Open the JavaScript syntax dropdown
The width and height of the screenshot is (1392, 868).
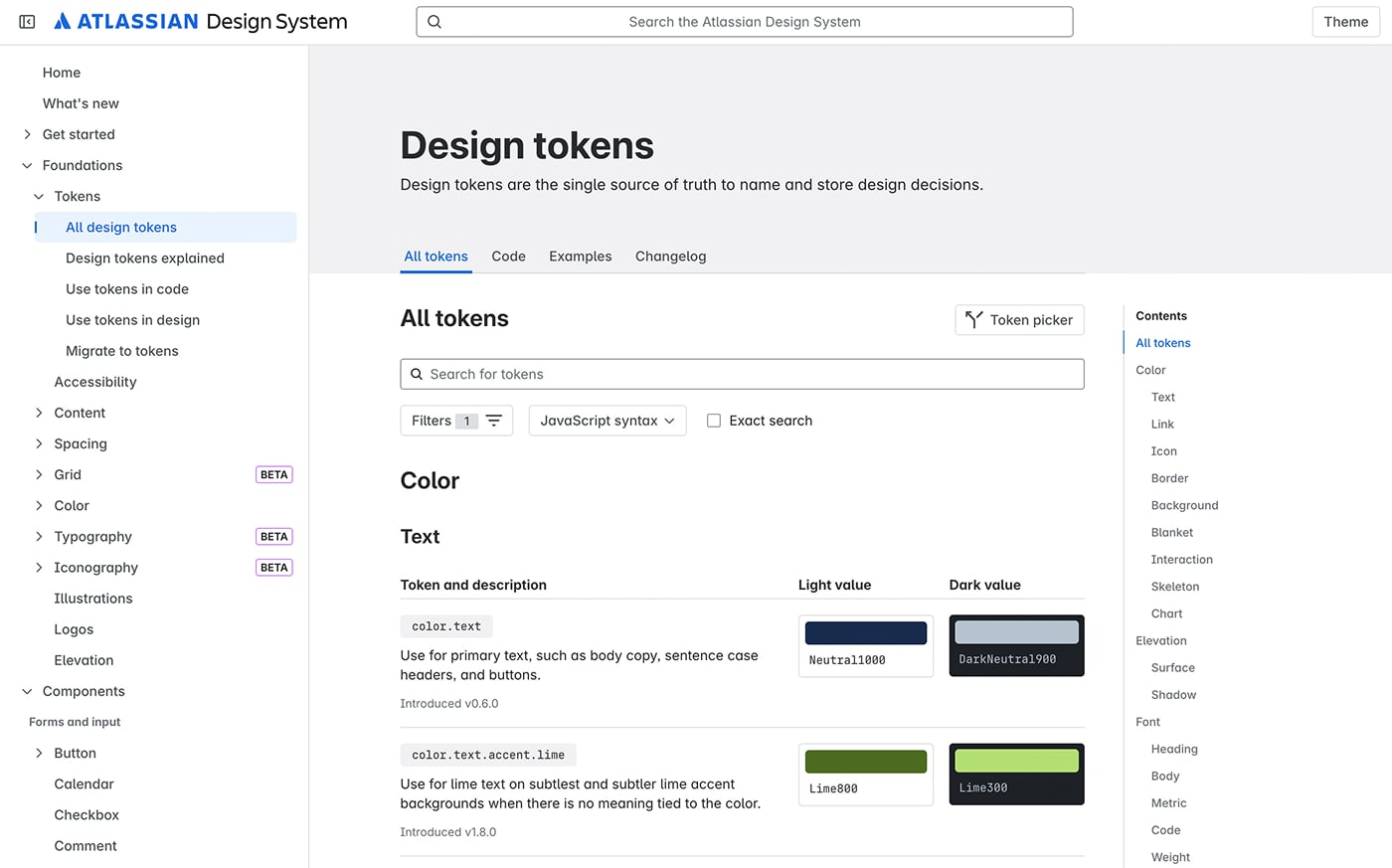pos(607,421)
